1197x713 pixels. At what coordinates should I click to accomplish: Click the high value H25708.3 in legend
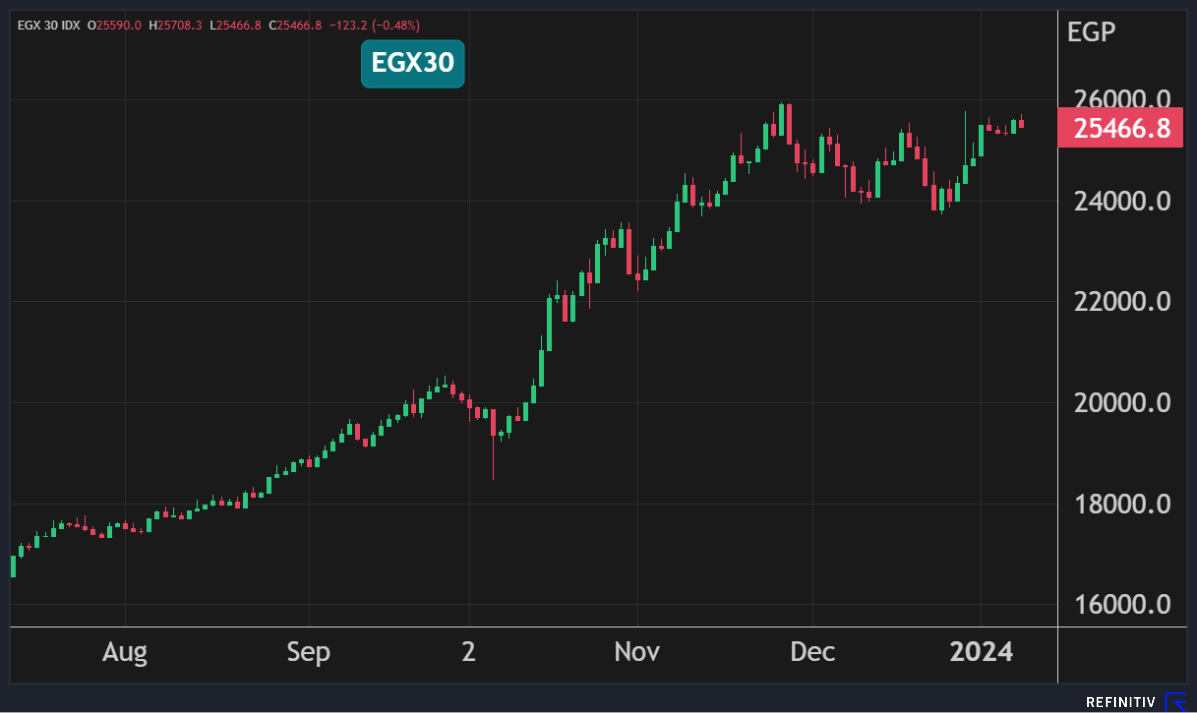click(x=175, y=24)
